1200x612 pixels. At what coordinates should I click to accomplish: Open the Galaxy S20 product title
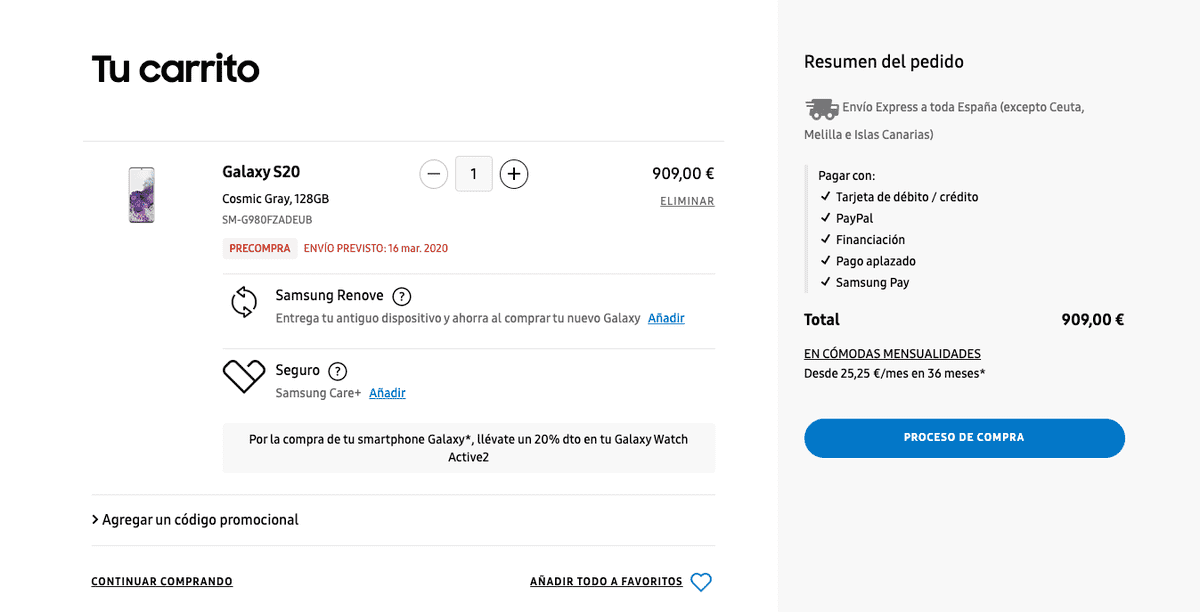(x=261, y=172)
